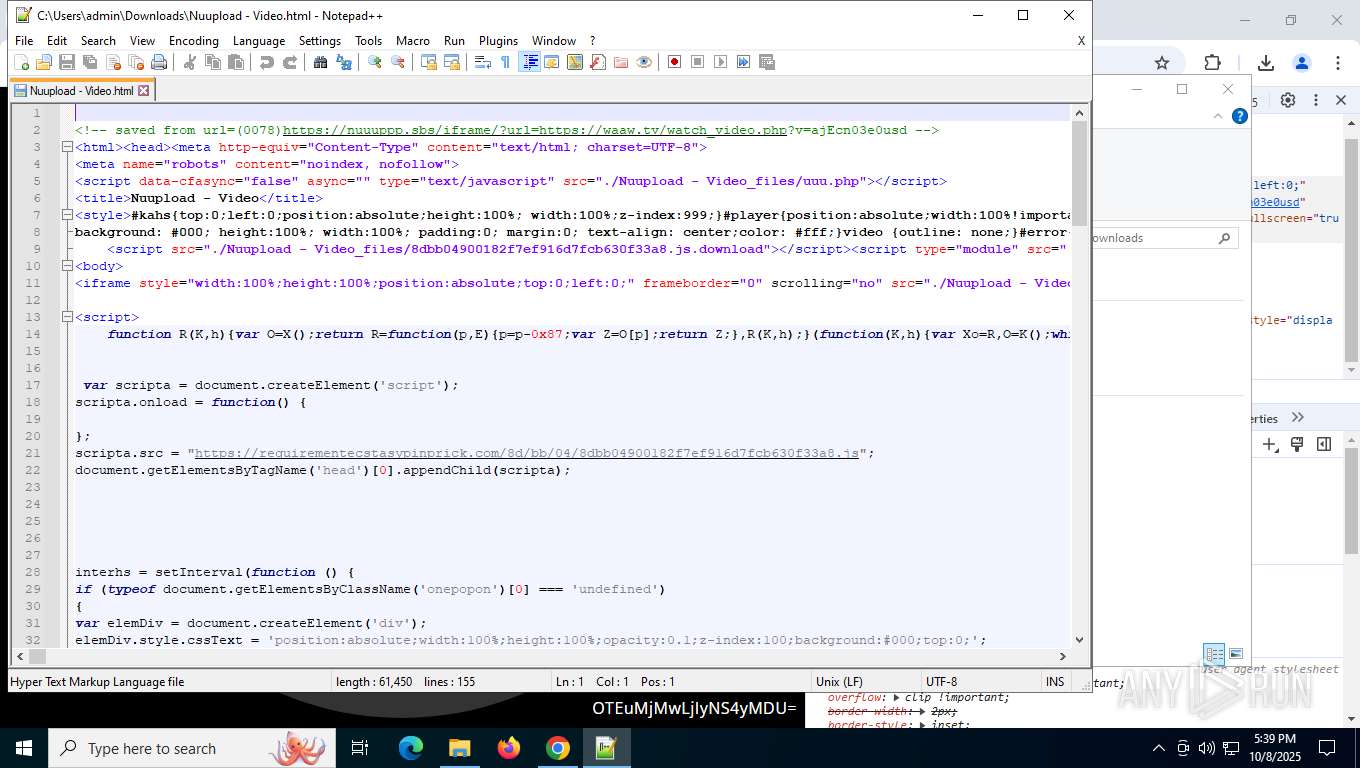Click Run Macro Multiple Times icon
Screen dimensions: 1360x768
[744, 62]
